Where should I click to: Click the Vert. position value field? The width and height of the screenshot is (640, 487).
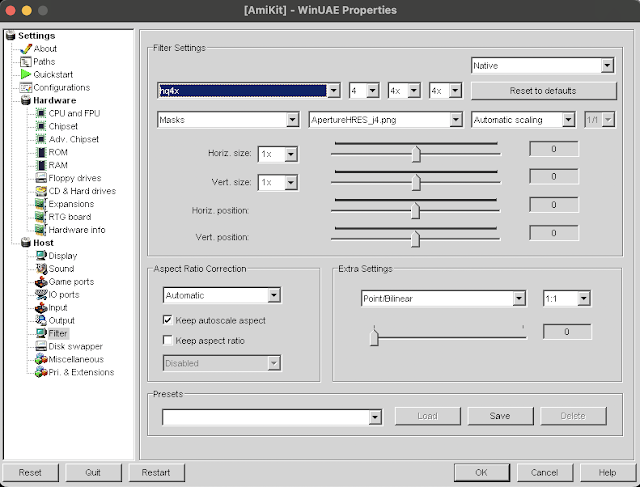pyautogui.click(x=554, y=233)
